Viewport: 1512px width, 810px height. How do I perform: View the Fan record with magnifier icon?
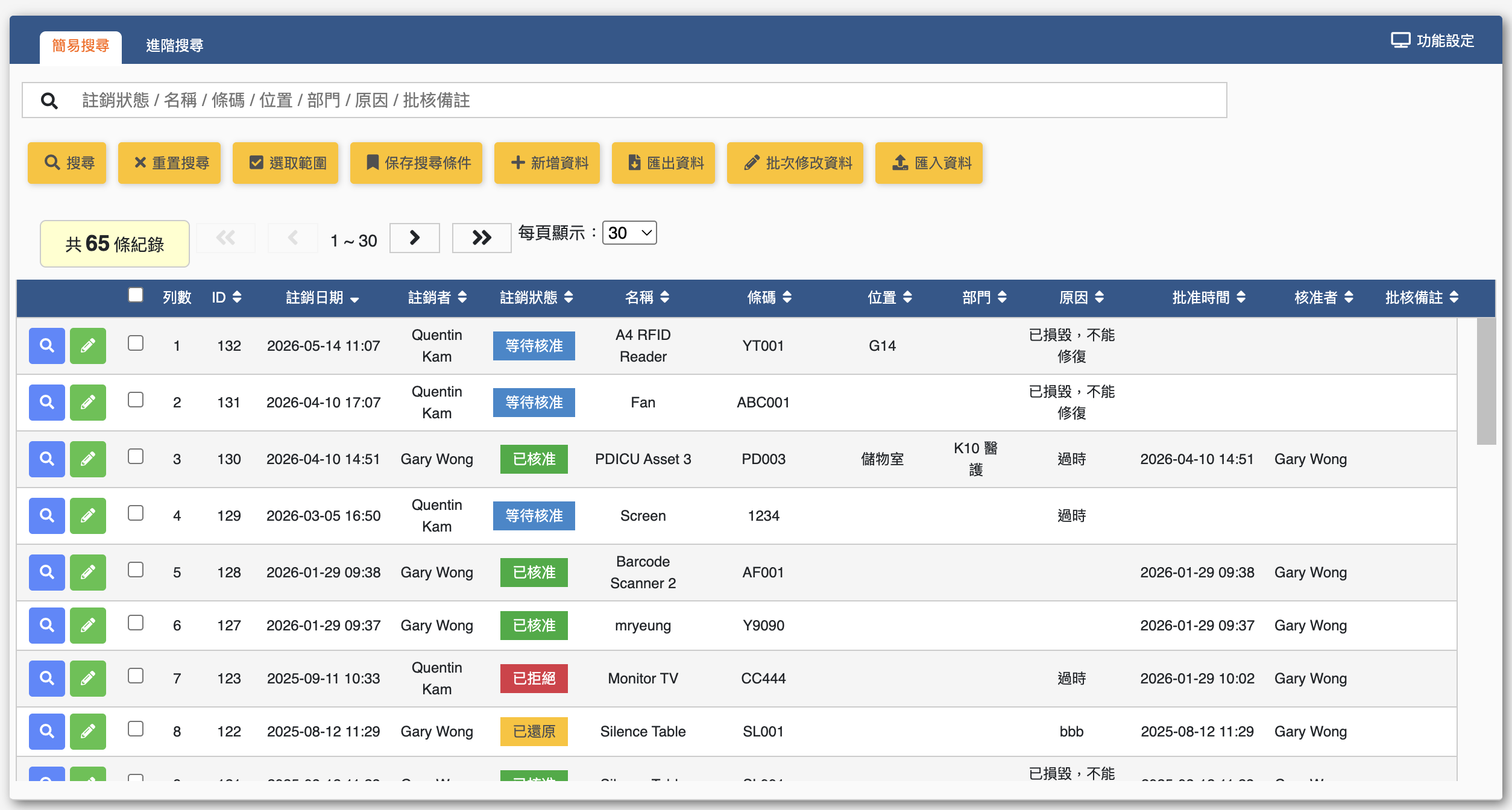(47, 403)
